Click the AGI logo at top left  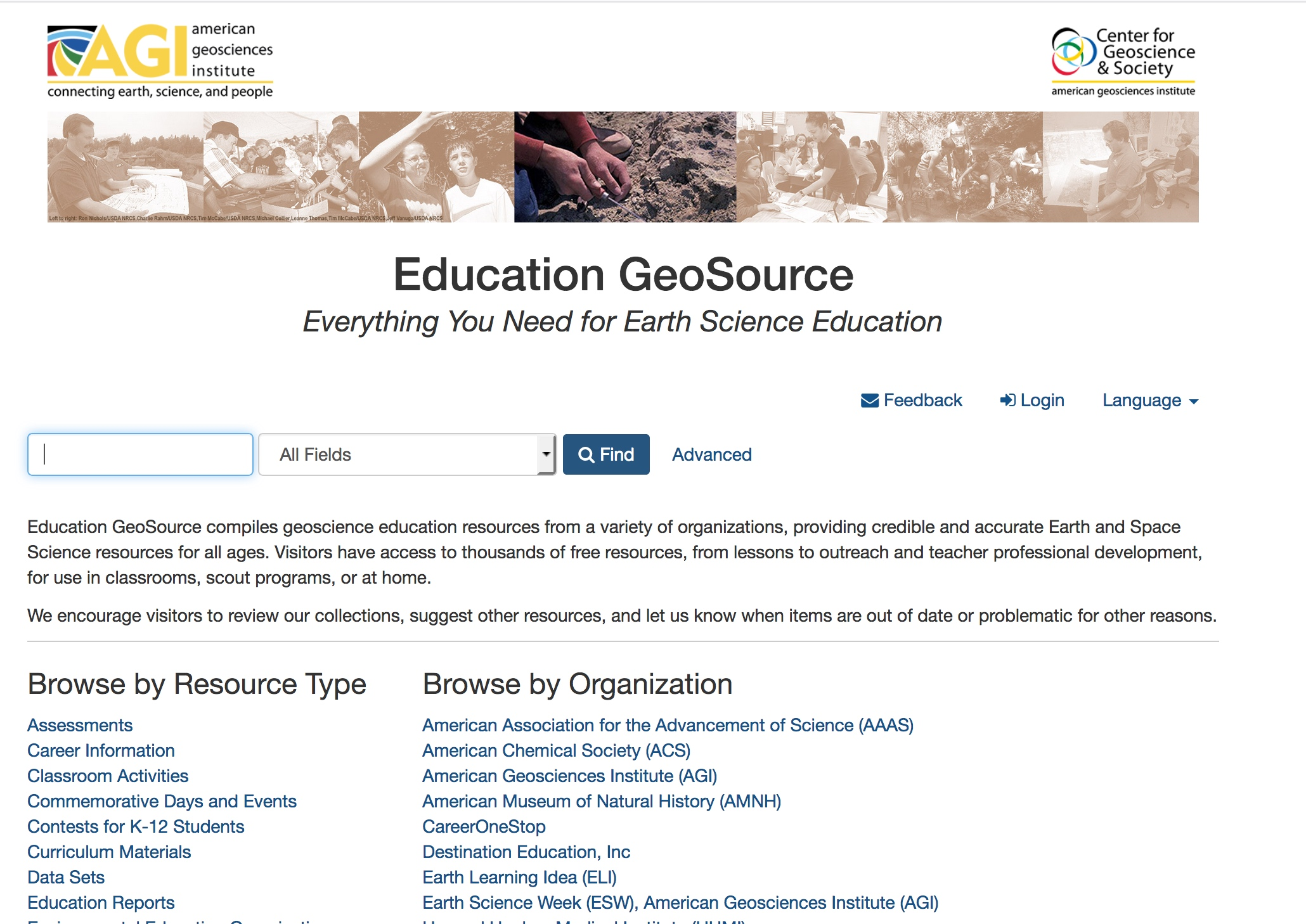[x=160, y=61]
